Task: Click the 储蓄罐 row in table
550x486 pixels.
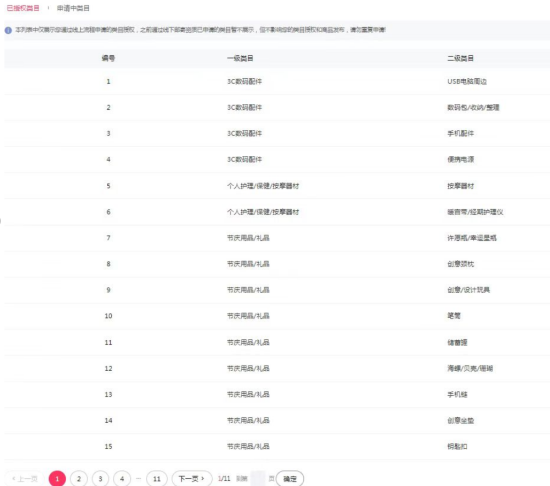Action: [277, 342]
